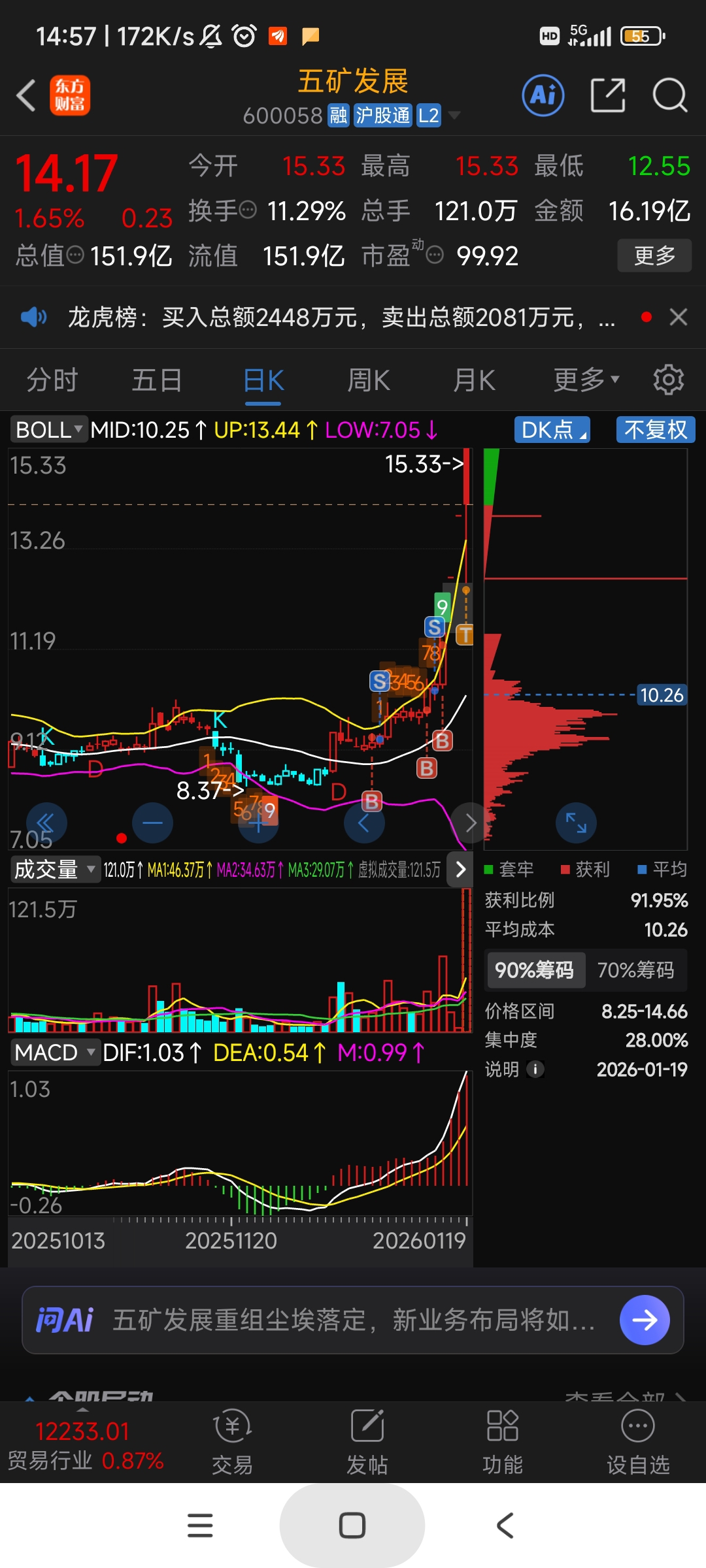Tap the share icon in the header
The height and width of the screenshot is (1568, 706).
pyautogui.click(x=608, y=95)
